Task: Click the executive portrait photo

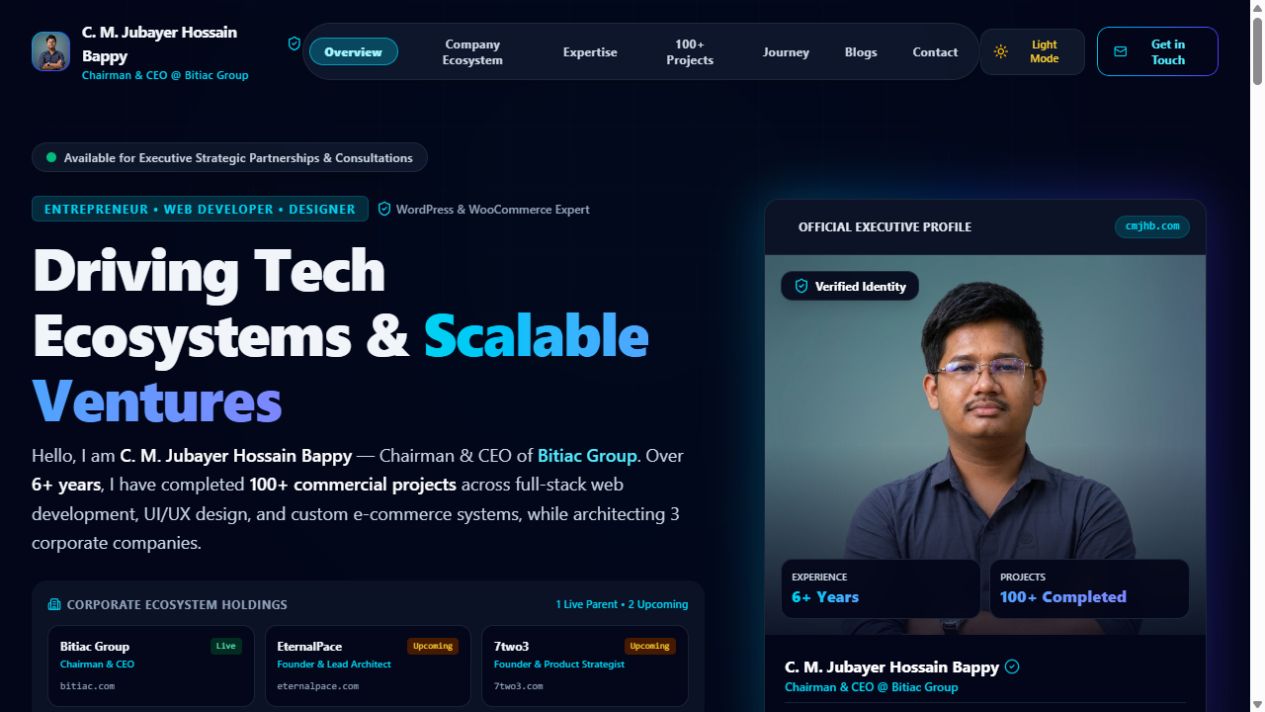Action: [985, 445]
